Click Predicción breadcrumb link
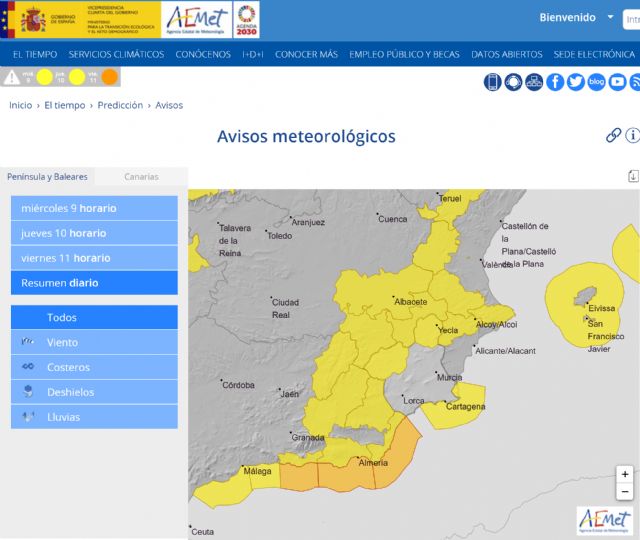Viewport: 640px width, 540px height. (120, 105)
